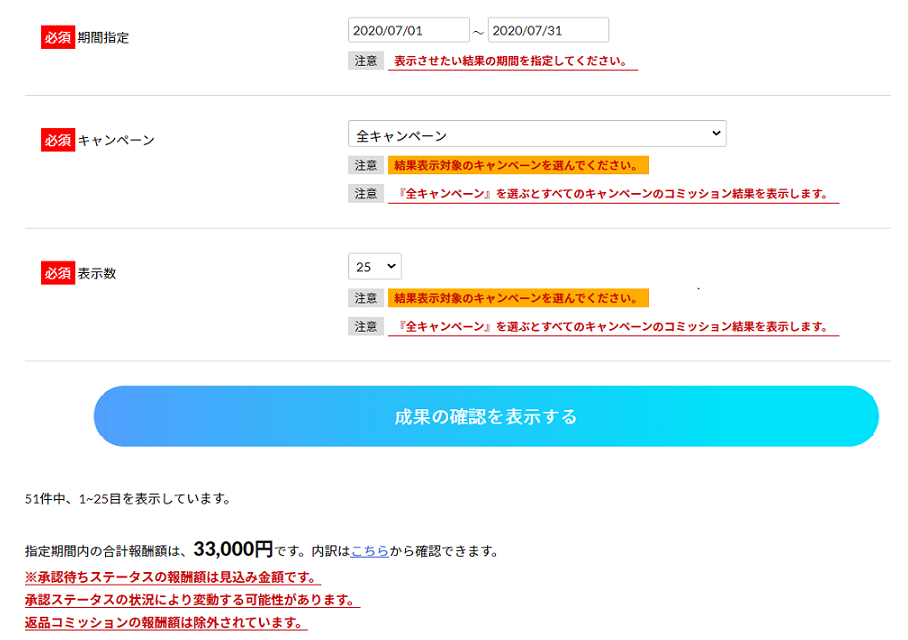Click the 承認待ちステータス warning line
Viewport: 908px width, 640px height.
[172, 577]
